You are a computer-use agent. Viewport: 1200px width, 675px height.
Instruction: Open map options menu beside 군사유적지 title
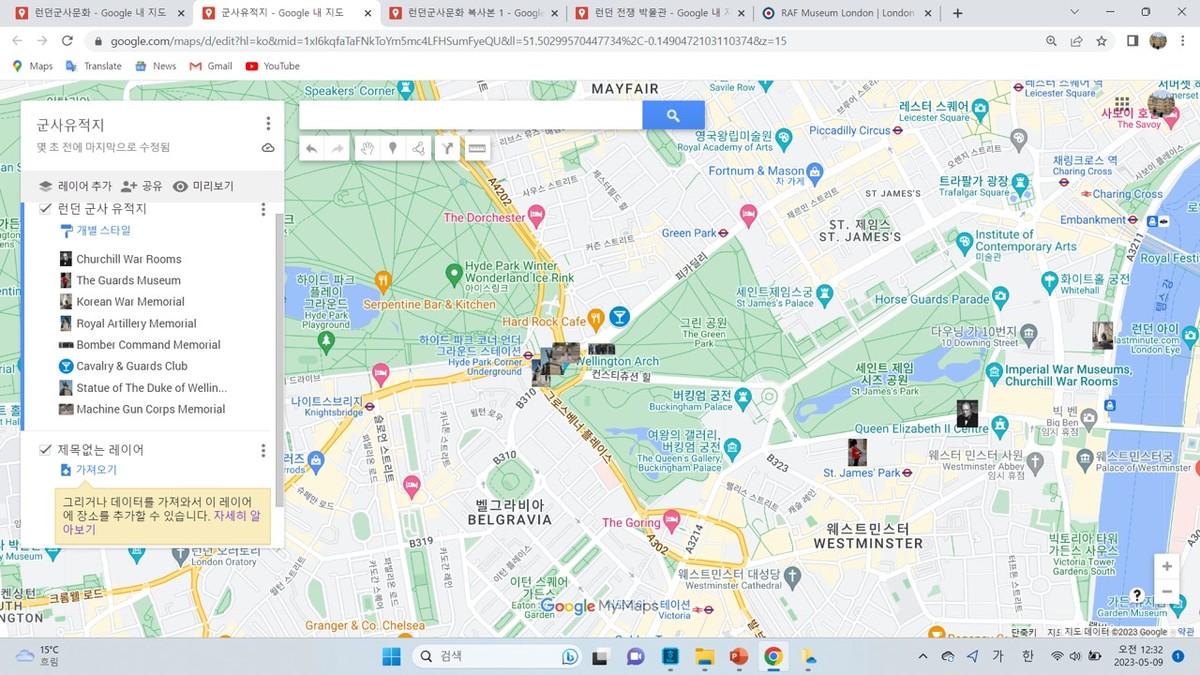tap(268, 124)
